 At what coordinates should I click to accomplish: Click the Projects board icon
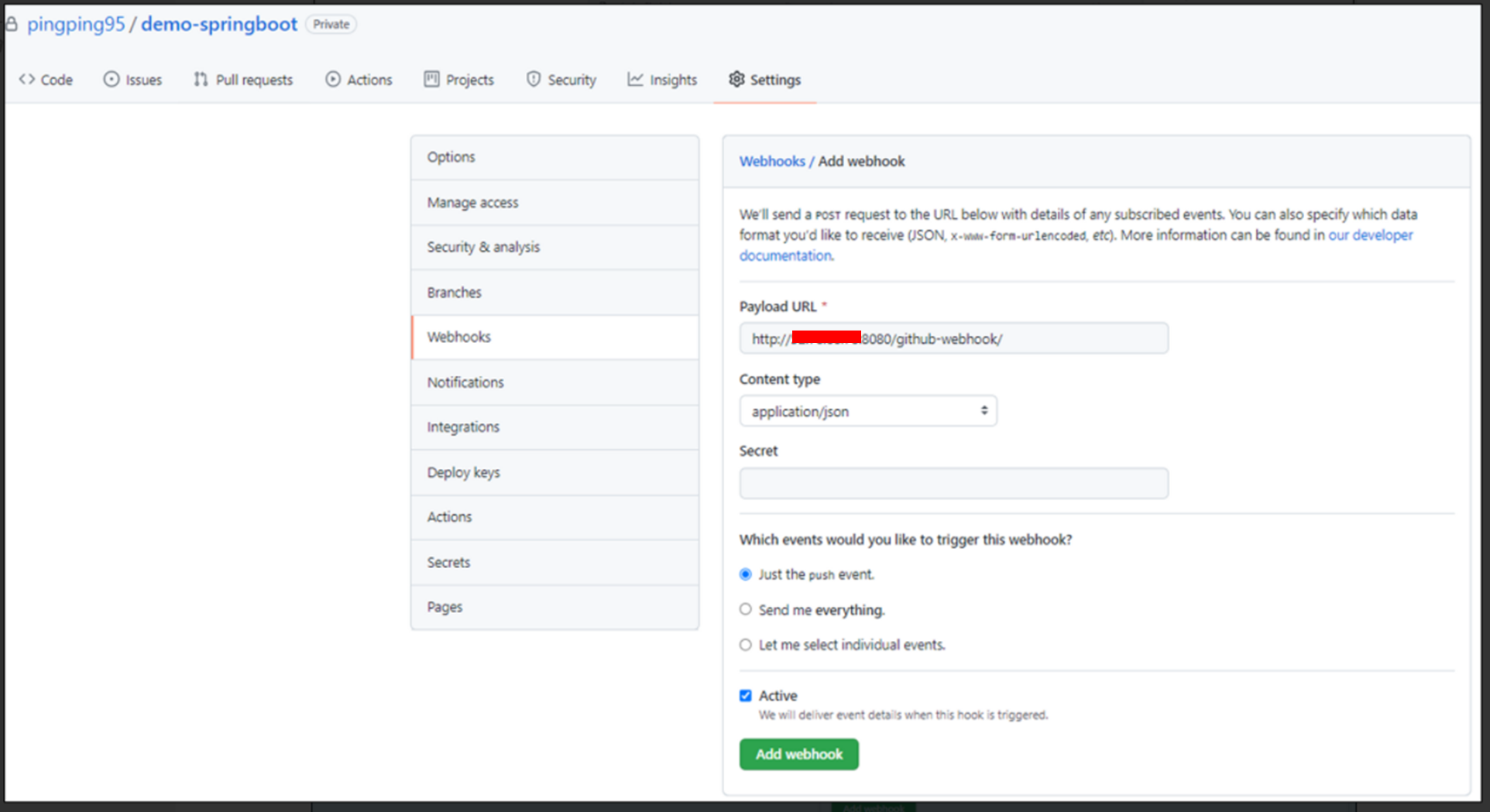coord(431,79)
